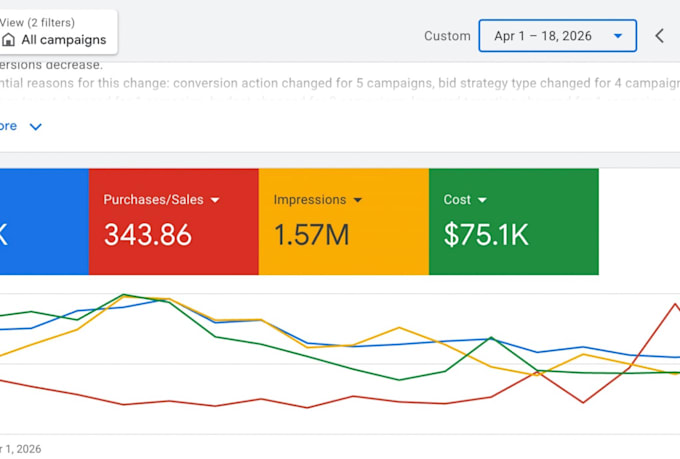
Task: Click the home icon beside All campaigns
Action: [x=8, y=40]
